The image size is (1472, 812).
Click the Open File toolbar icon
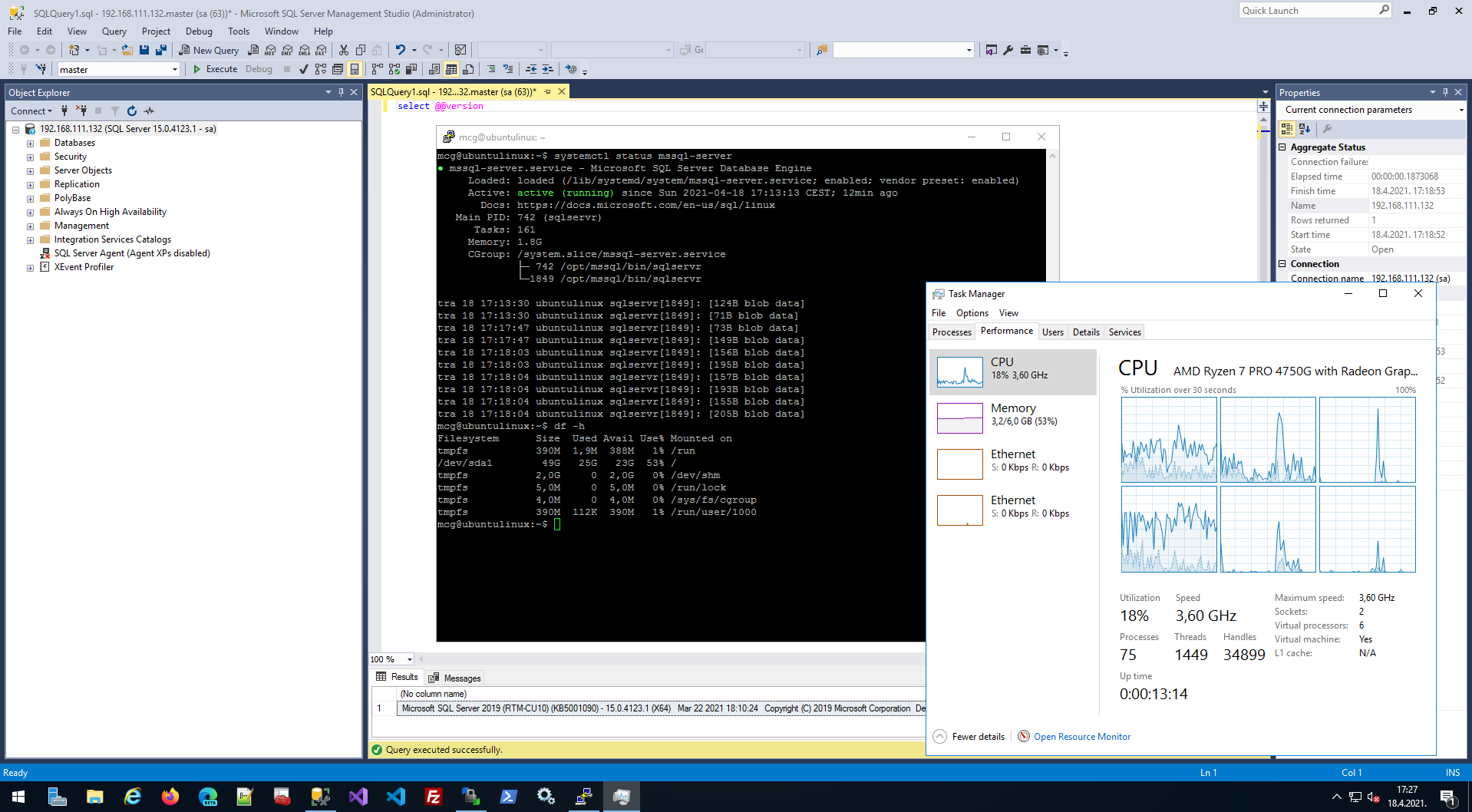[127, 50]
